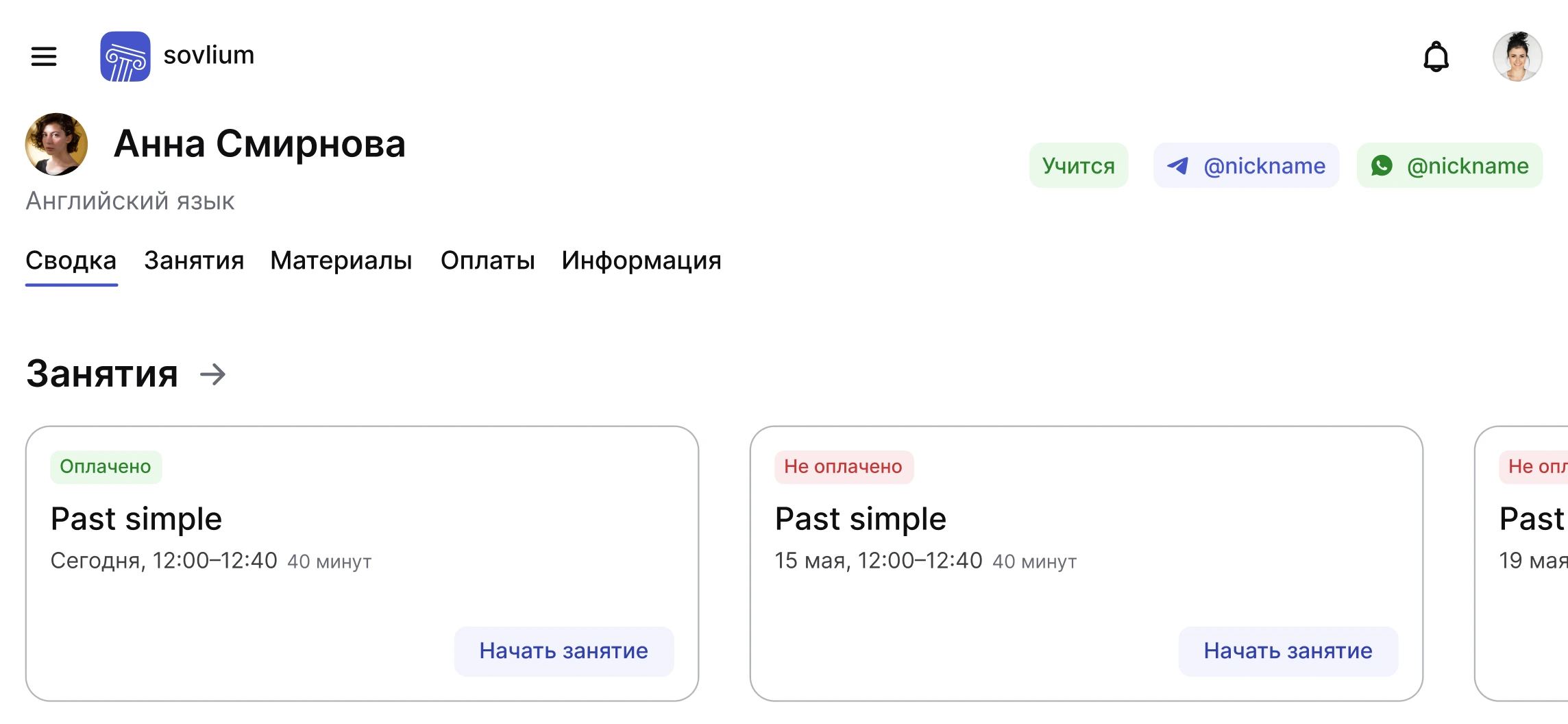
Task: Open the hamburger navigation menu
Action: pyautogui.click(x=43, y=56)
